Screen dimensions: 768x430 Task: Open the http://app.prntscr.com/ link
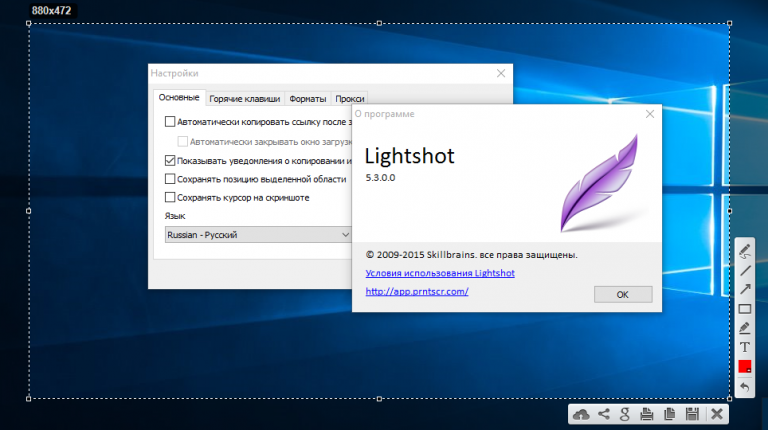(417, 291)
